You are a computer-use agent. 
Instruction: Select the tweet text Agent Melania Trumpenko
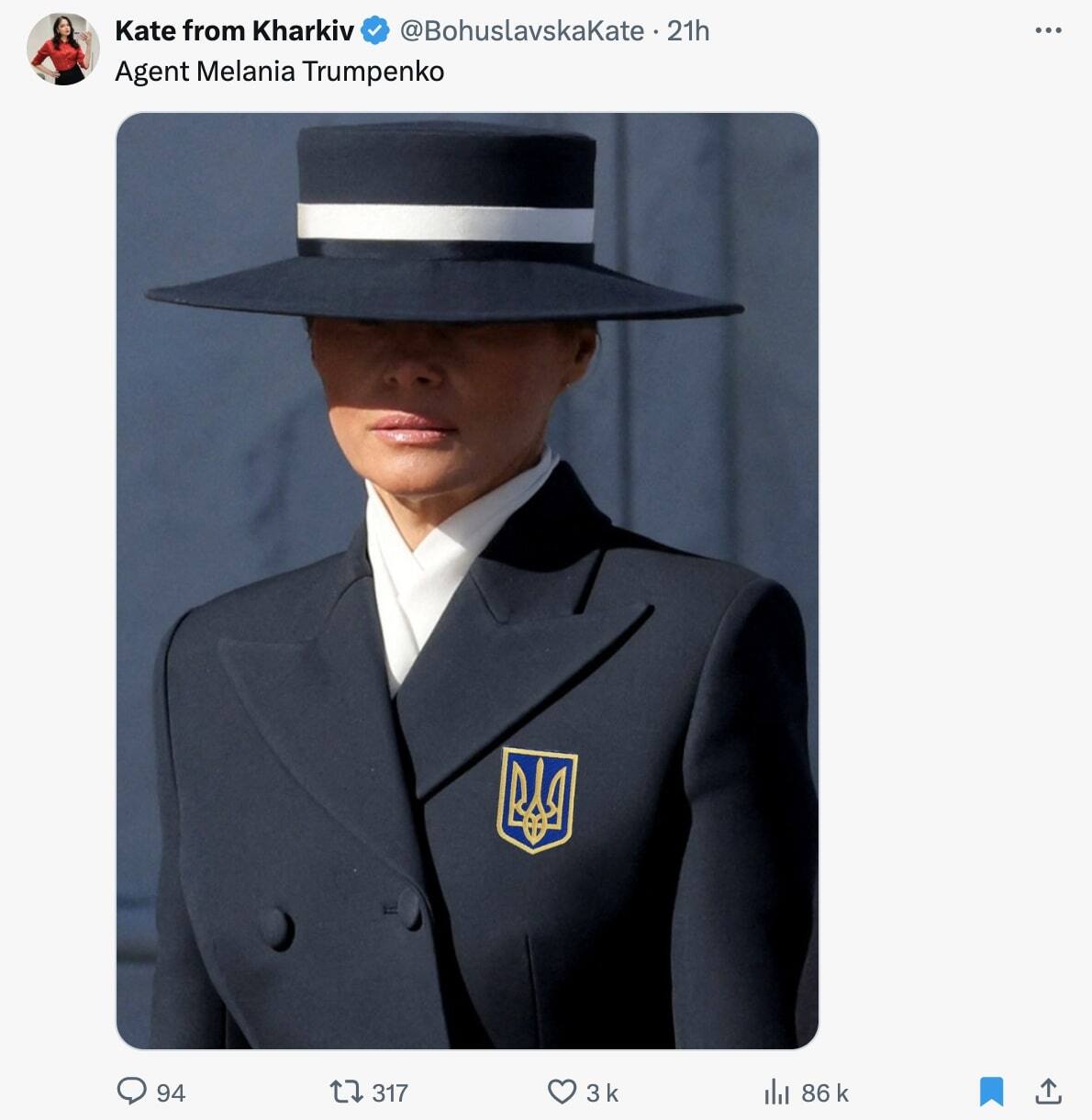(x=279, y=72)
